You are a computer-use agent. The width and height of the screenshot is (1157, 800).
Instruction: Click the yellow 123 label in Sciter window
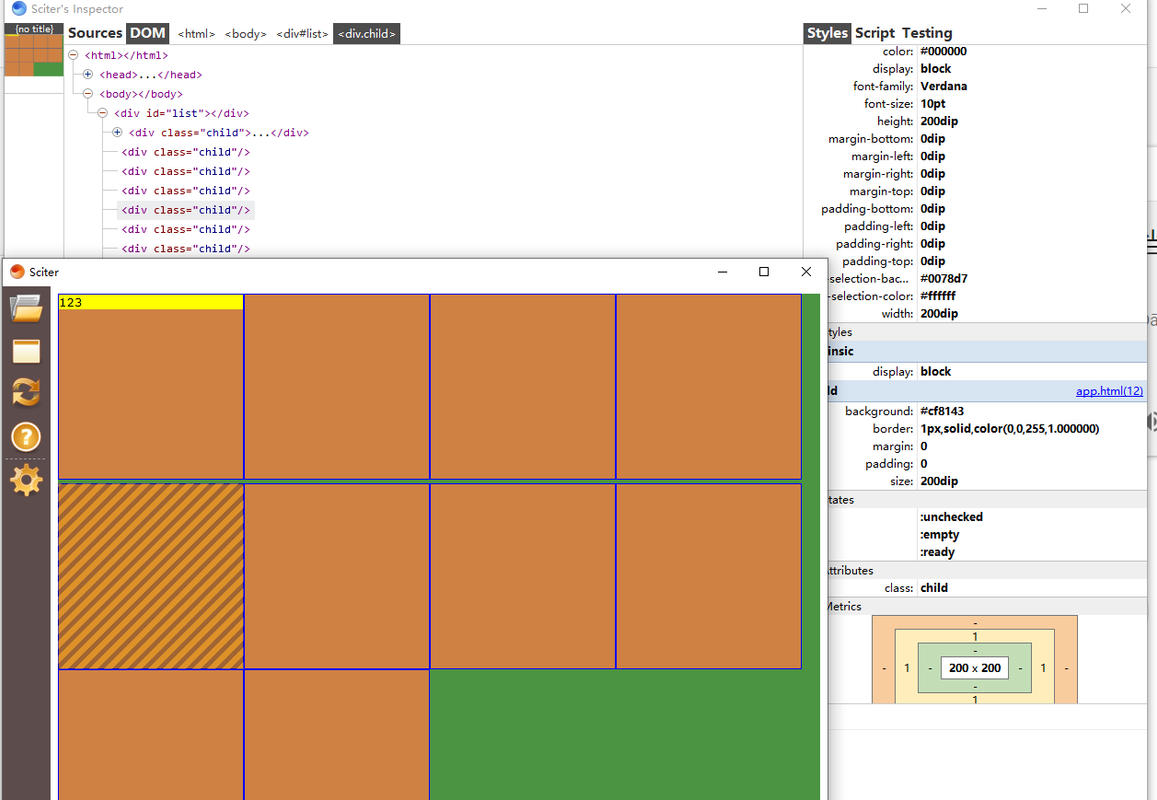(151, 303)
